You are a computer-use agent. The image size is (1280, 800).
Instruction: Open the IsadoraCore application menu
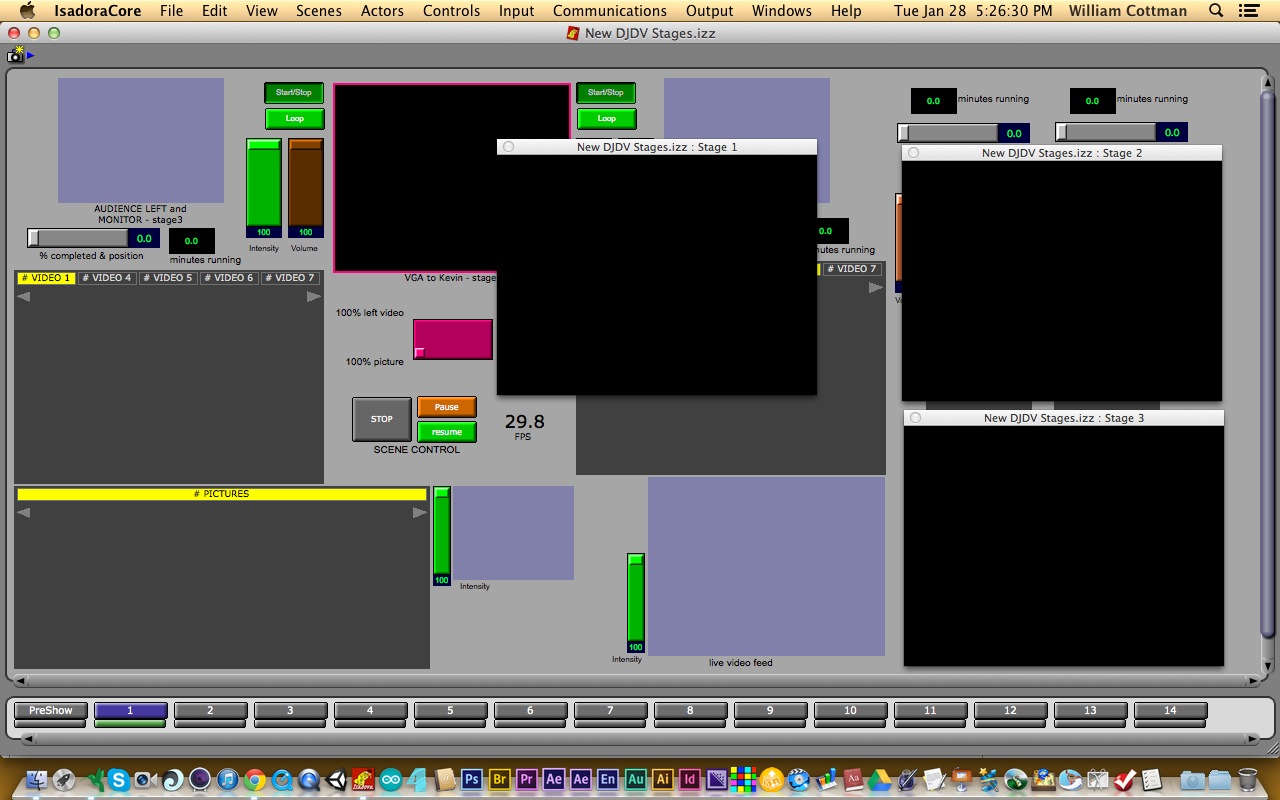tap(98, 11)
